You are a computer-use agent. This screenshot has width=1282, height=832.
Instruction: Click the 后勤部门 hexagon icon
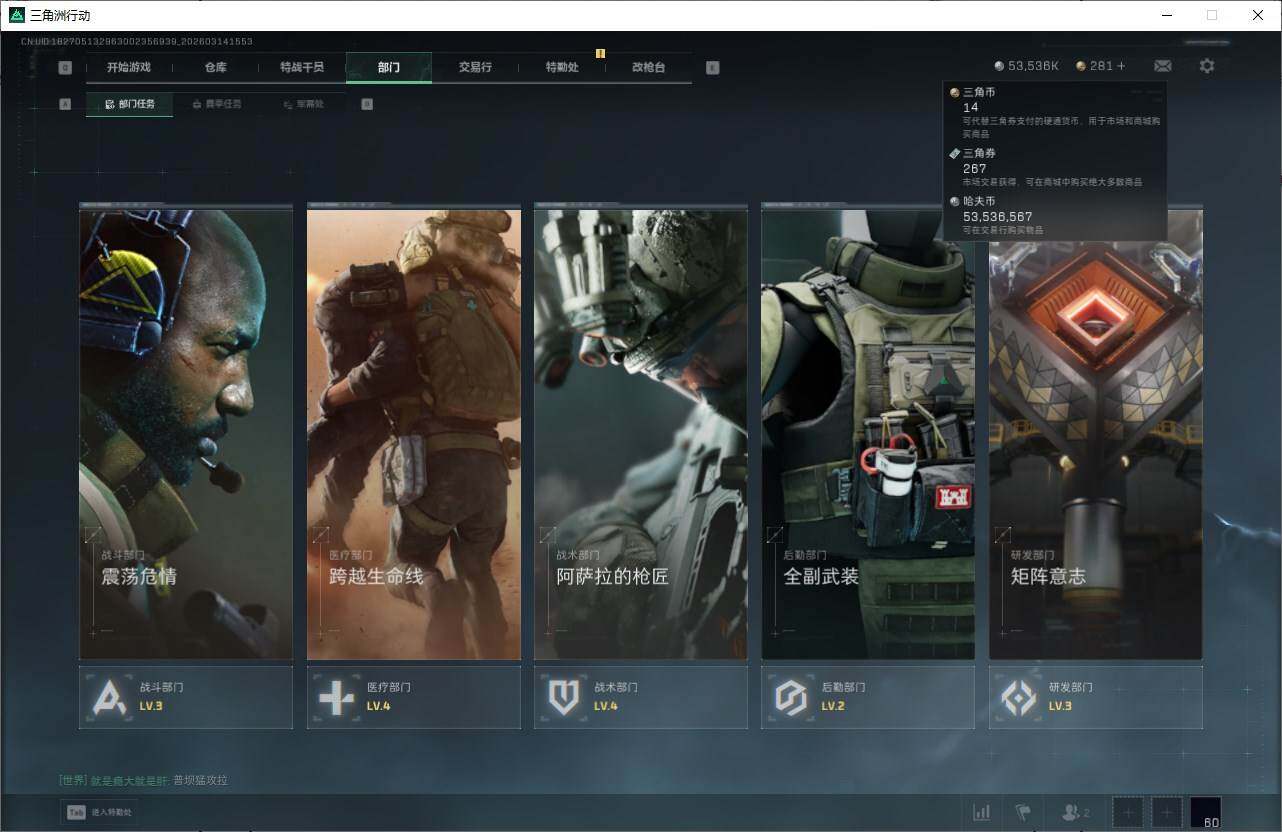pos(791,697)
